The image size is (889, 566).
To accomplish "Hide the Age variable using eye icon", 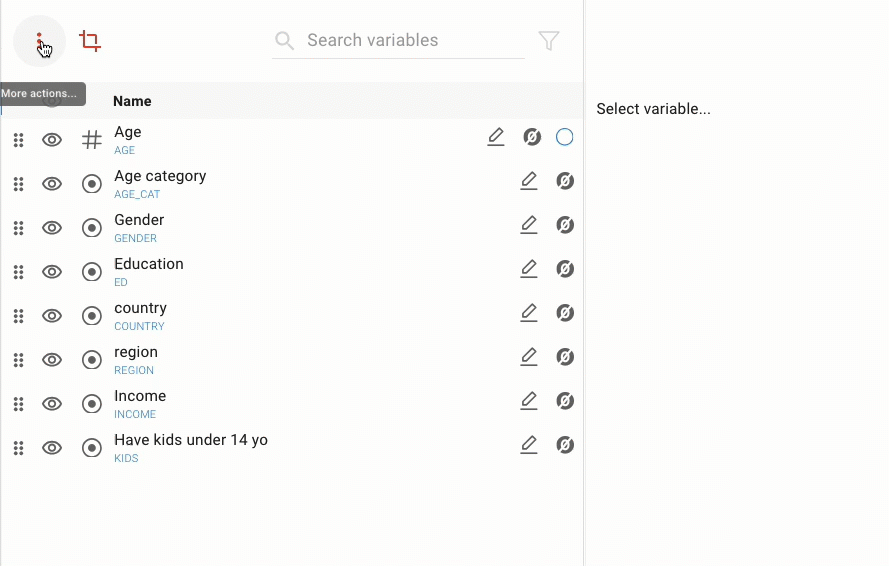I will [52, 140].
